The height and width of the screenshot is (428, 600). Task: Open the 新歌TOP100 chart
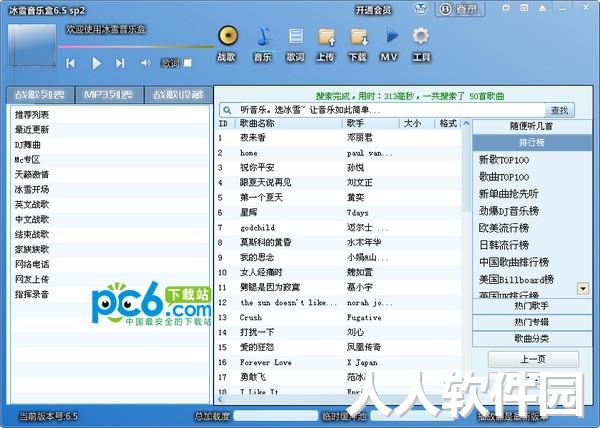click(x=504, y=160)
